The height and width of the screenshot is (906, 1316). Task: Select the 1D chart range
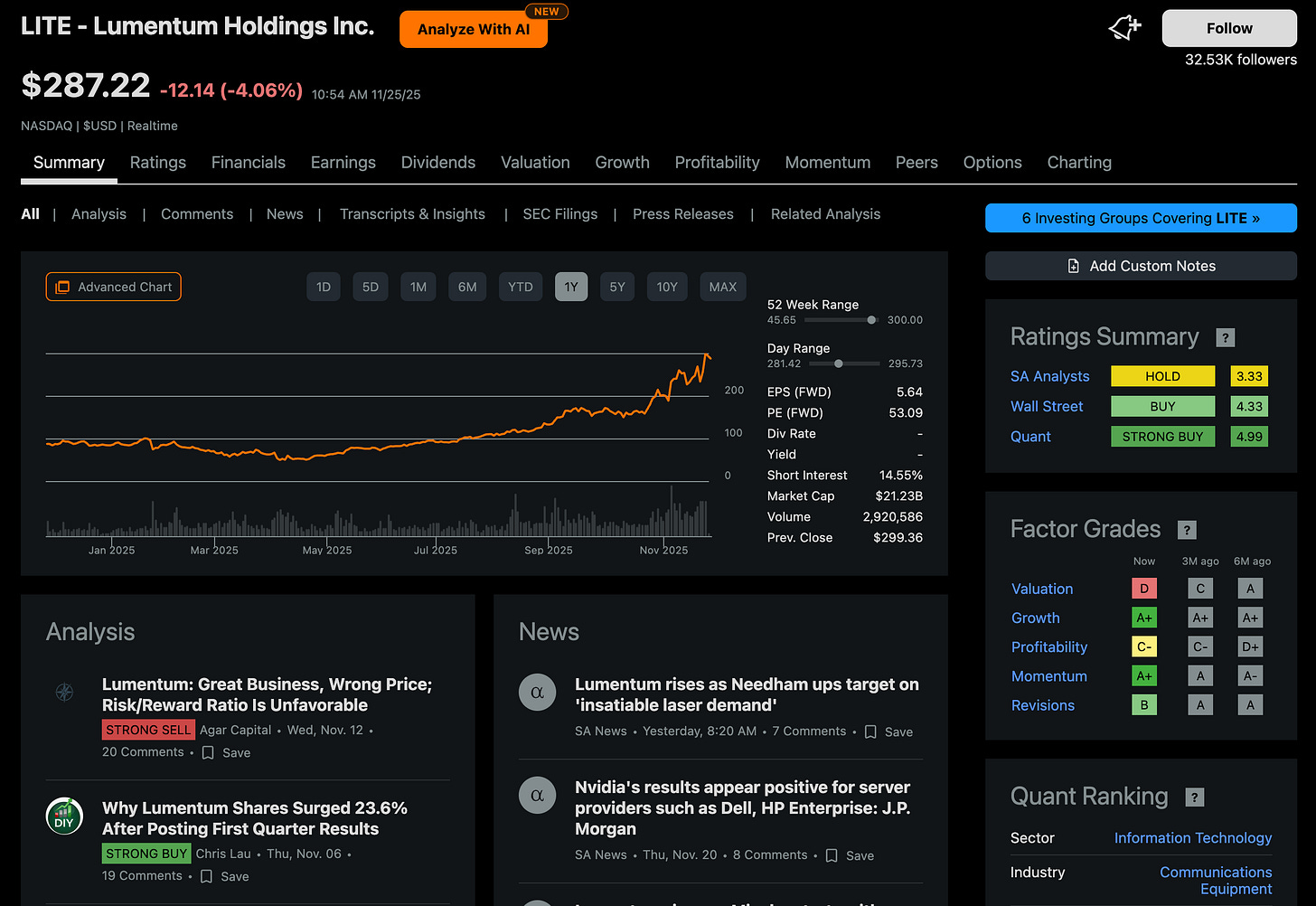tap(324, 287)
